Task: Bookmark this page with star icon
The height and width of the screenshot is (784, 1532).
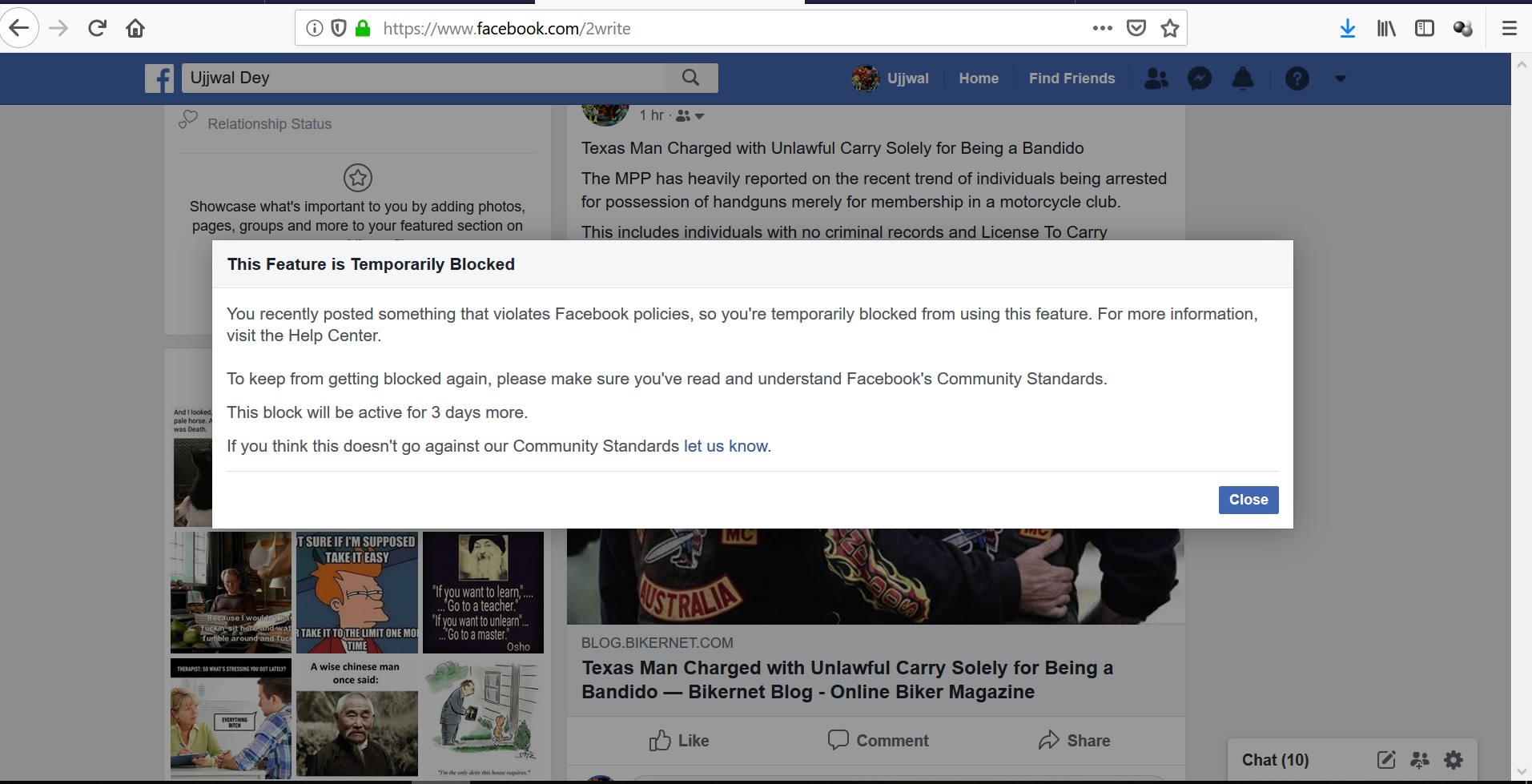Action: tap(1170, 29)
